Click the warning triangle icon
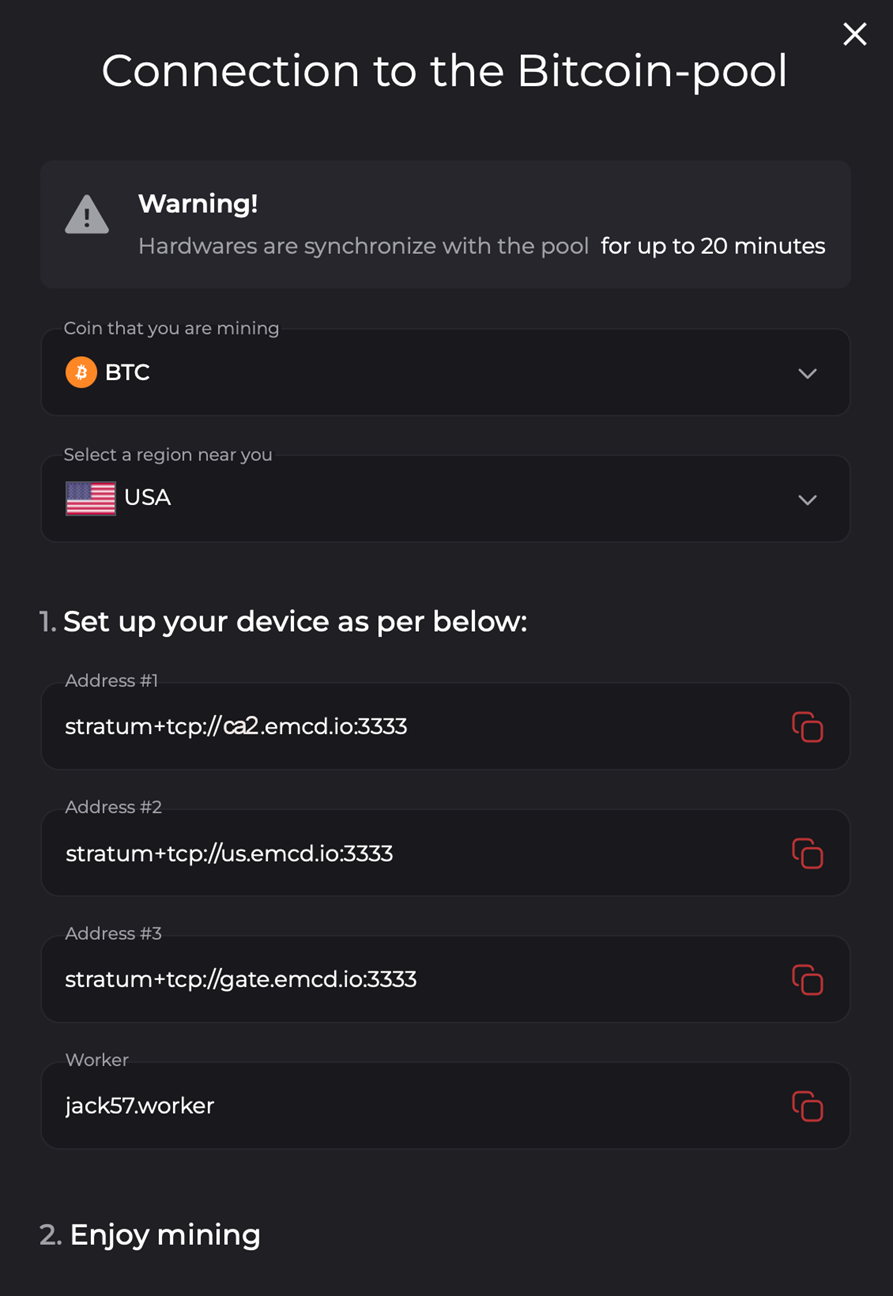This screenshot has width=893, height=1296. tap(87, 214)
